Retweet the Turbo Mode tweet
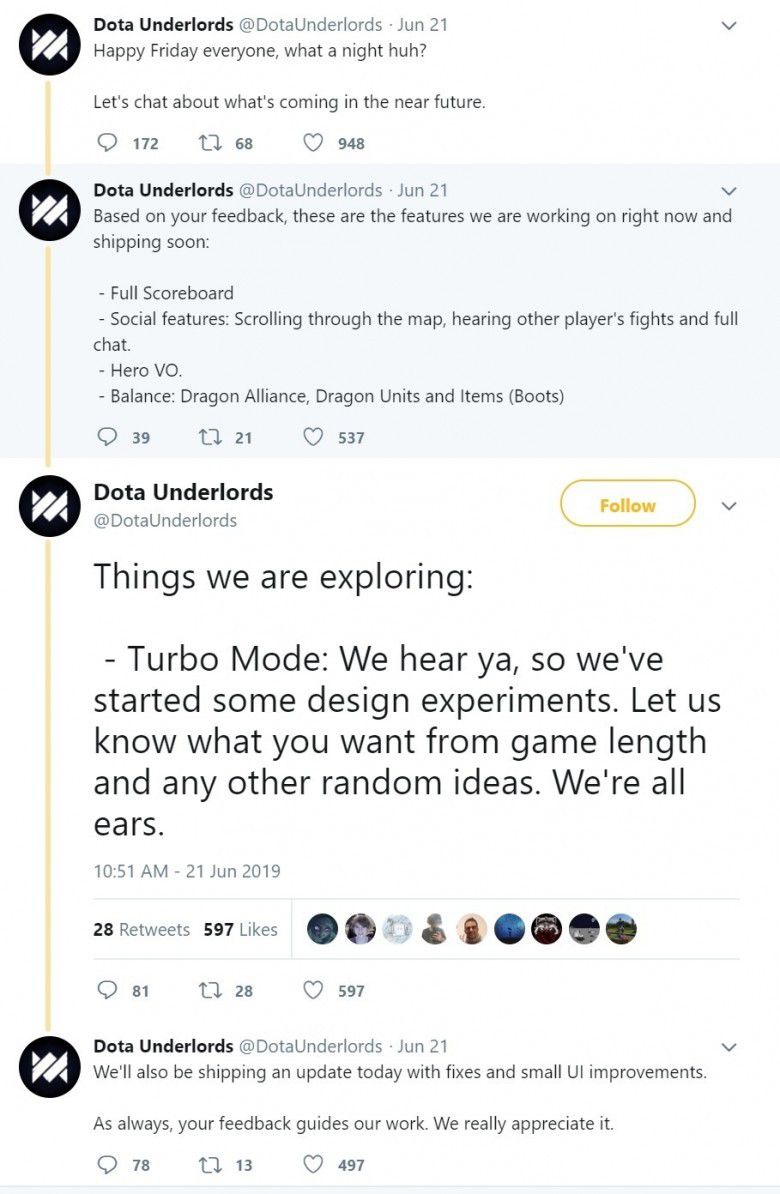This screenshot has width=780, height=1194. coord(210,990)
